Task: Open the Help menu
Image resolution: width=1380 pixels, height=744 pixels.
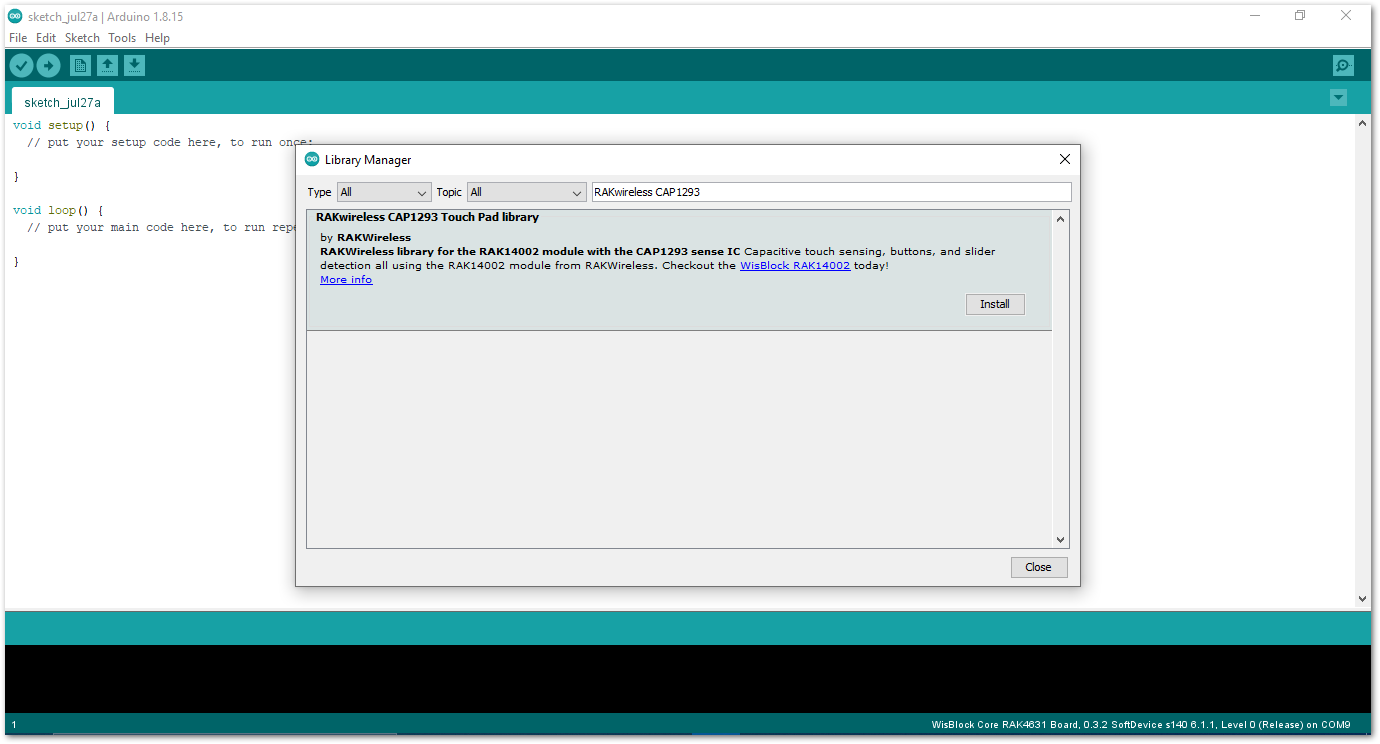Action: point(157,38)
